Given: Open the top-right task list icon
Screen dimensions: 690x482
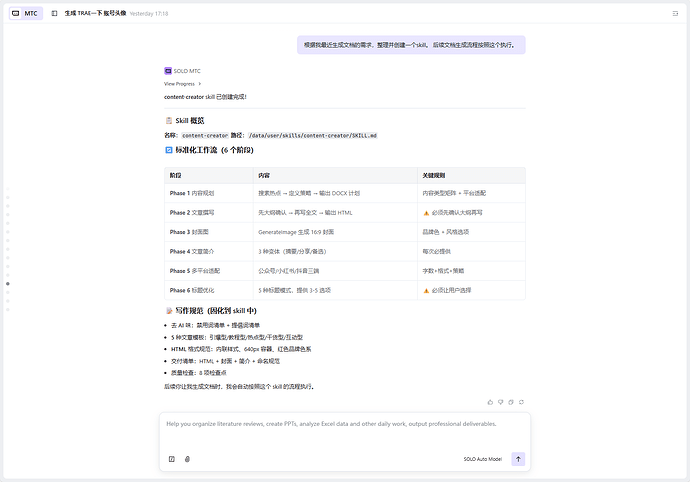Looking at the screenshot, I should 675,13.
